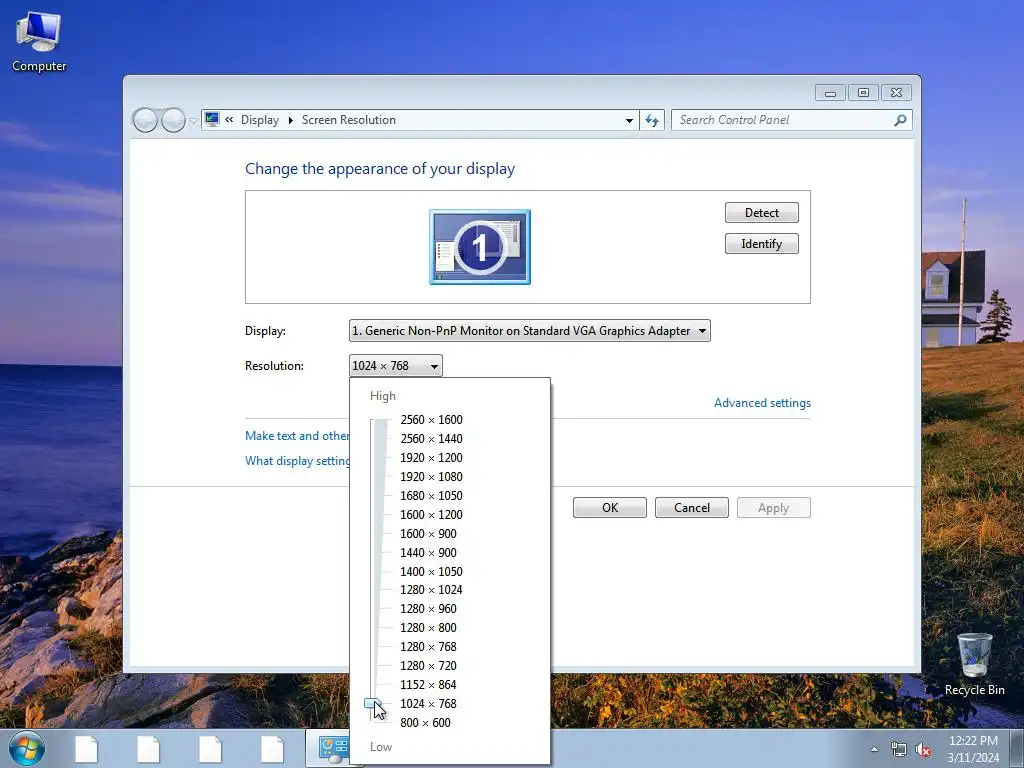Viewport: 1024px width, 768px height.
Task: Click the muted volume tray icon
Action: (923, 750)
